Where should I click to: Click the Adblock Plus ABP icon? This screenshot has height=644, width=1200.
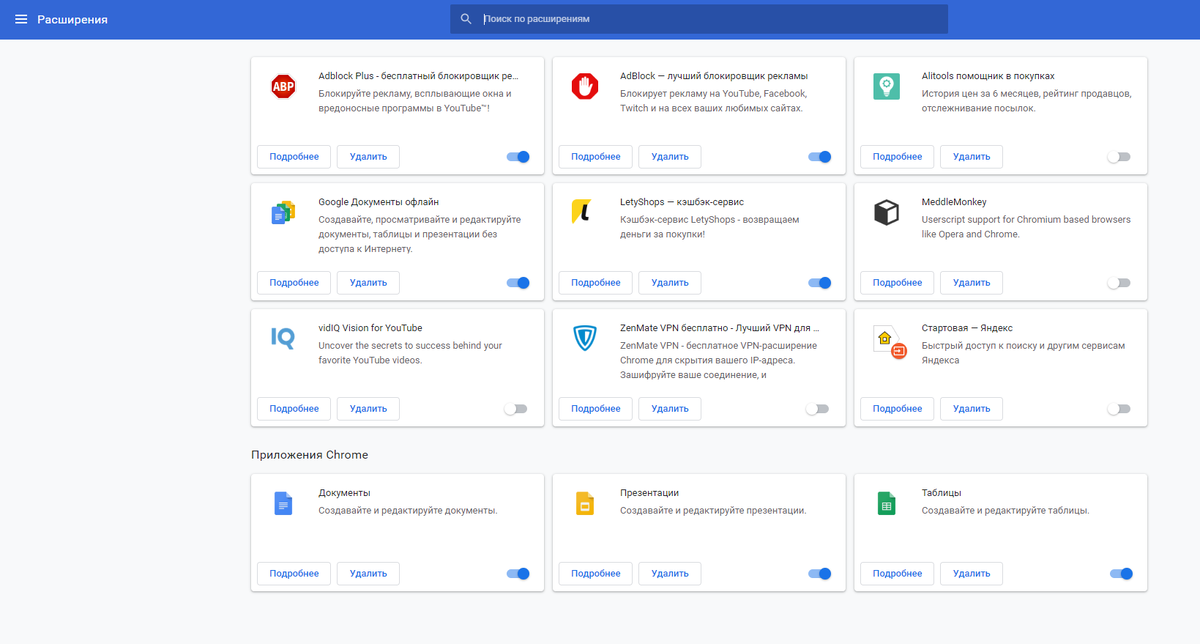(282, 86)
